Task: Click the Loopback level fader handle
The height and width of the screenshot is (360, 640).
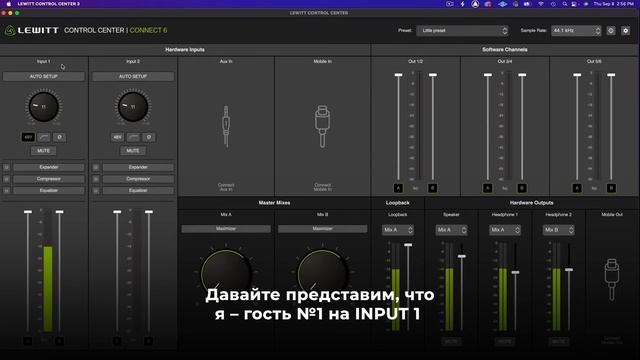Action: click(x=408, y=245)
